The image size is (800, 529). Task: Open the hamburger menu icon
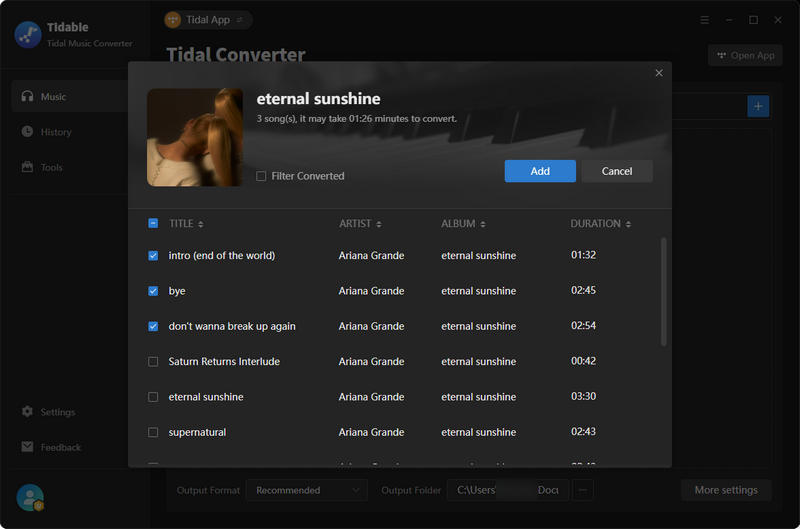coord(705,20)
